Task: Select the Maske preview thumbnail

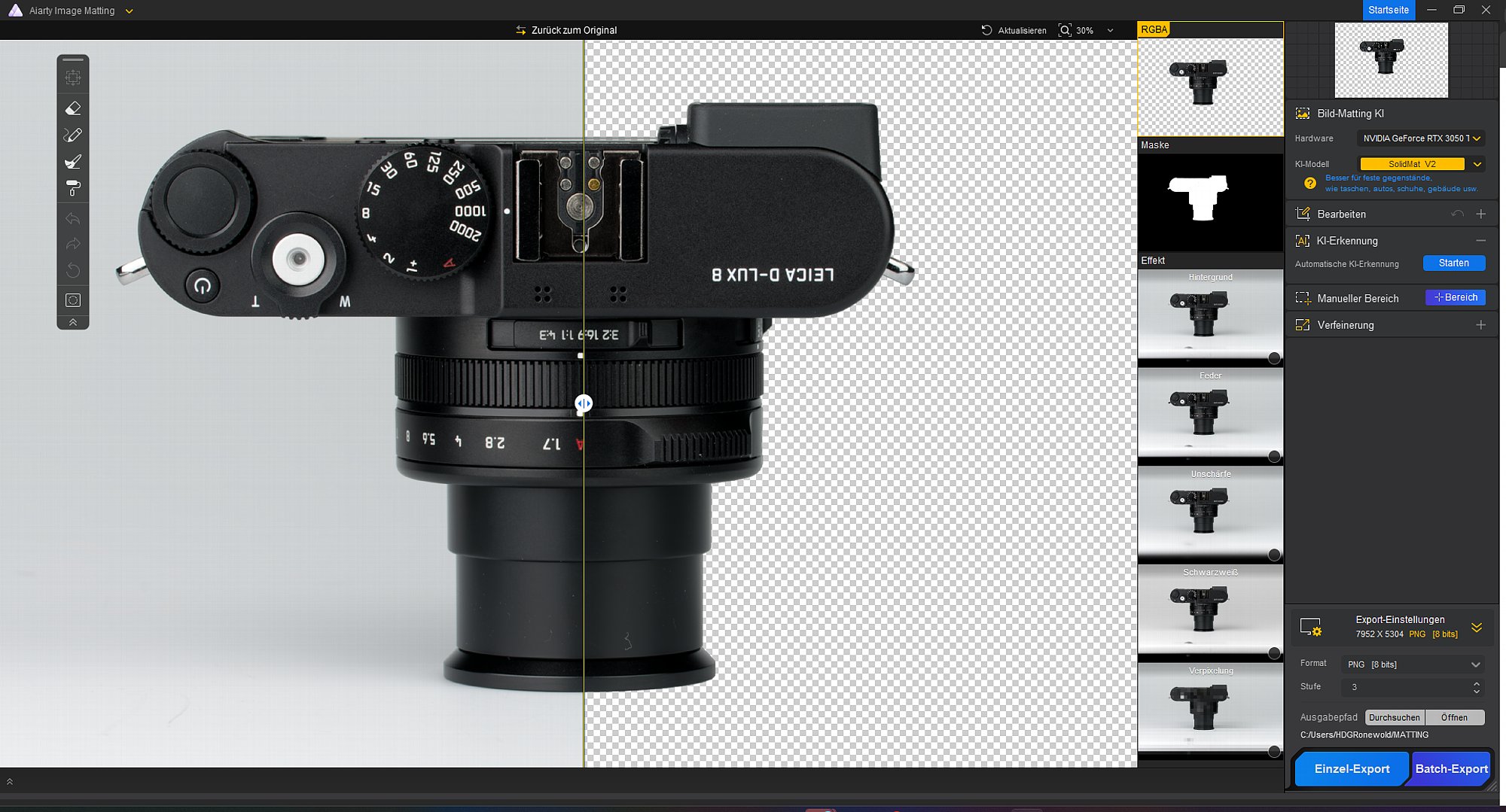Action: pyautogui.click(x=1210, y=202)
